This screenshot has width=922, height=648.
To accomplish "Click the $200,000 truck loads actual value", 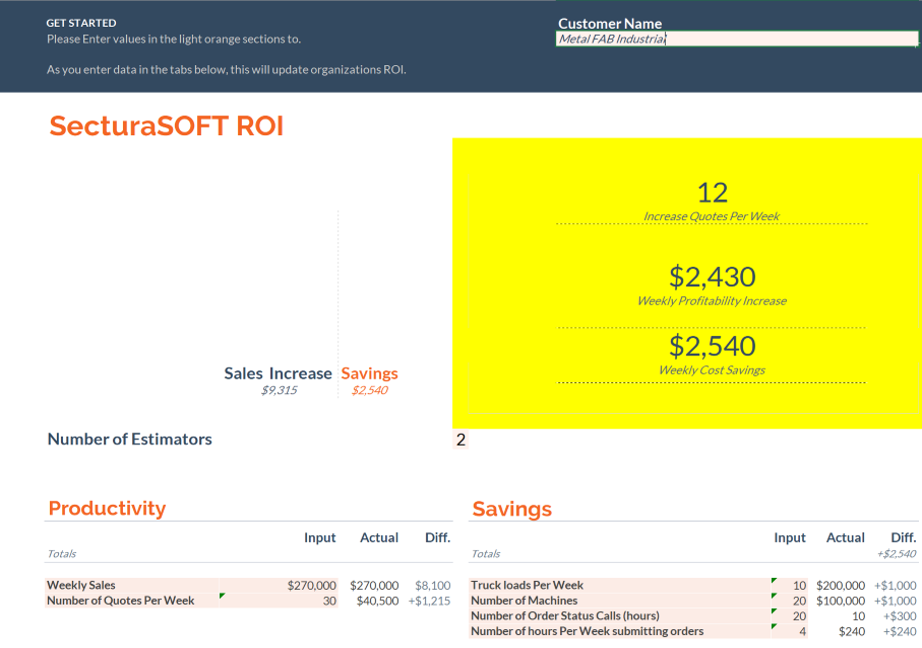I will pyautogui.click(x=840, y=586).
